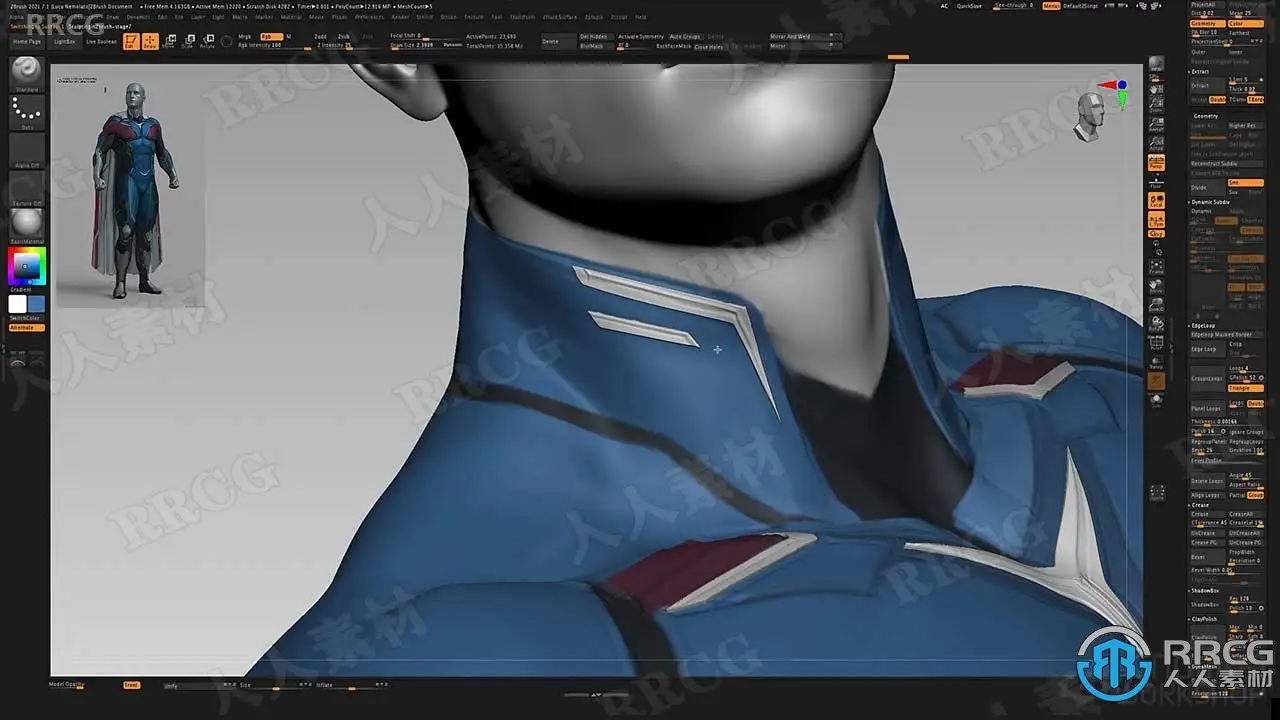Select the Scale transform tool
The width and height of the screenshot is (1280, 720).
188,41
